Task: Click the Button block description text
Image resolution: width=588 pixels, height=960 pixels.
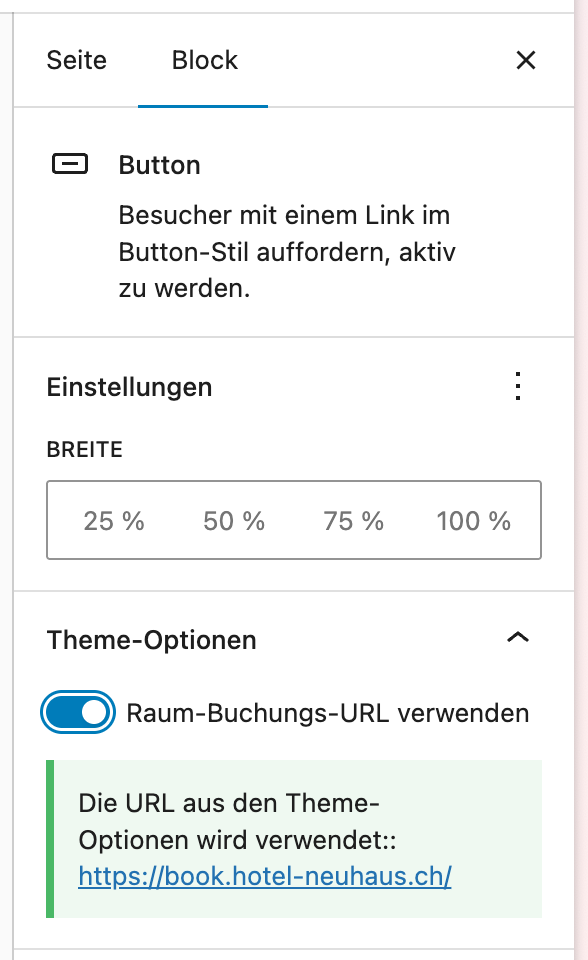Action: 286,252
